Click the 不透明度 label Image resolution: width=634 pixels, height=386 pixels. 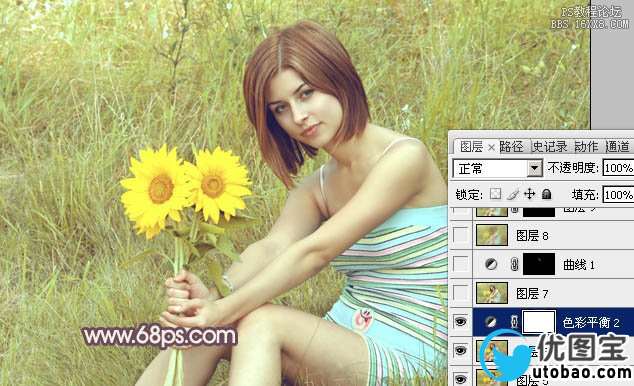573,168
